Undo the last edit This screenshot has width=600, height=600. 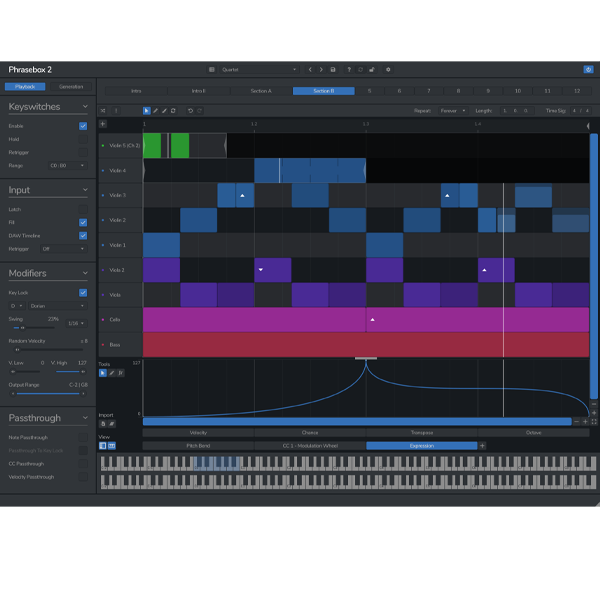[190, 111]
